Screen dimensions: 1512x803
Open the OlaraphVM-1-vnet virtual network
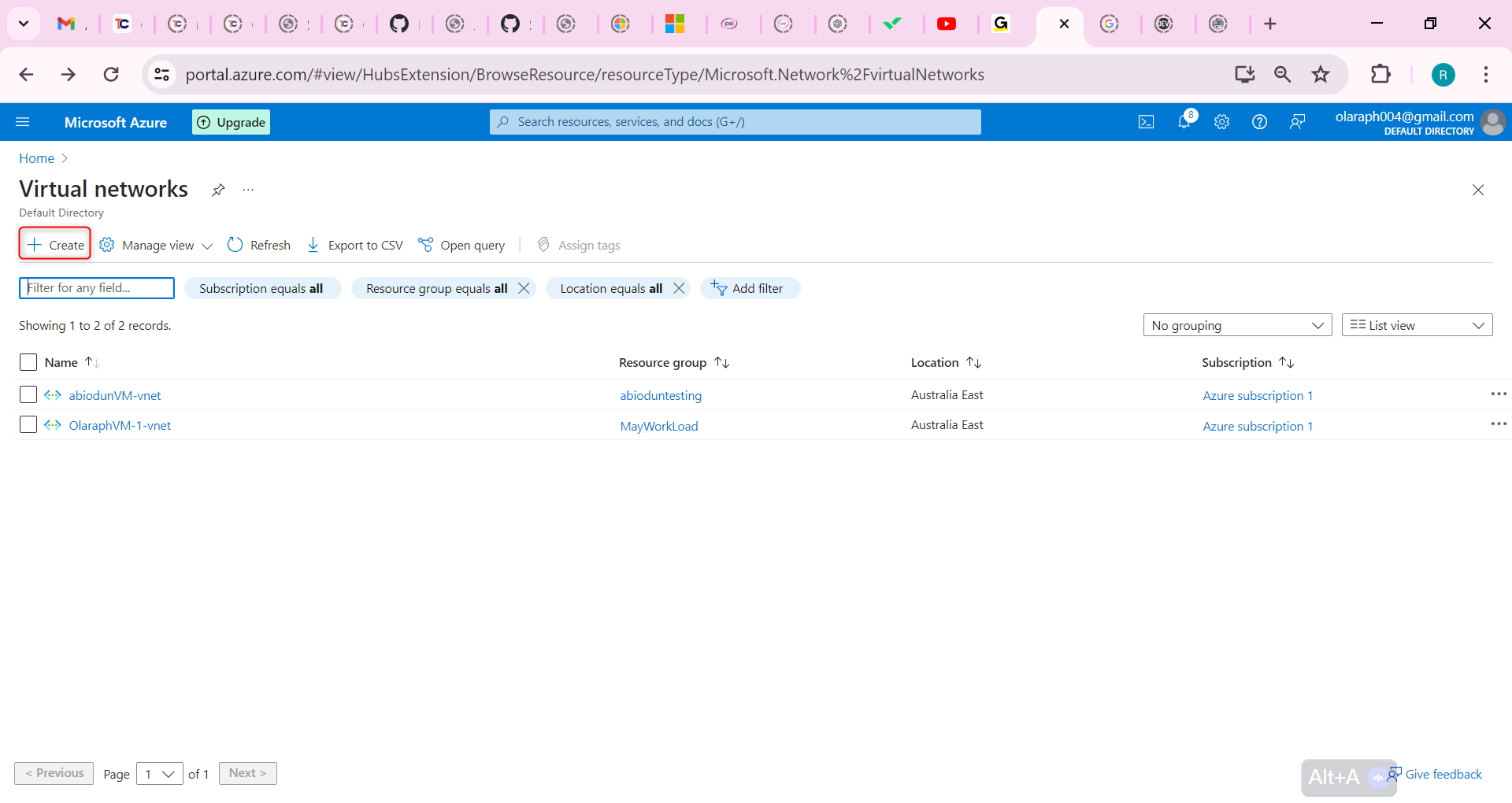click(x=120, y=425)
